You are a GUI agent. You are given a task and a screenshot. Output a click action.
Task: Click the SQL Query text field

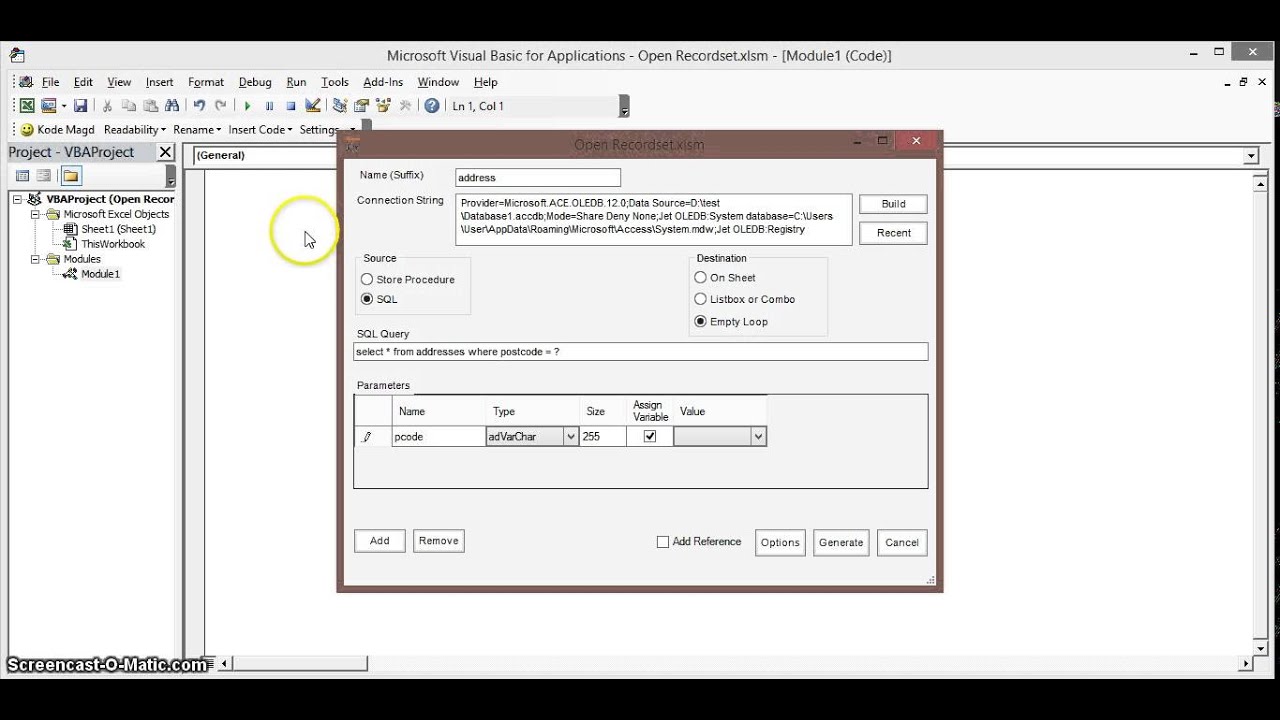coord(641,352)
